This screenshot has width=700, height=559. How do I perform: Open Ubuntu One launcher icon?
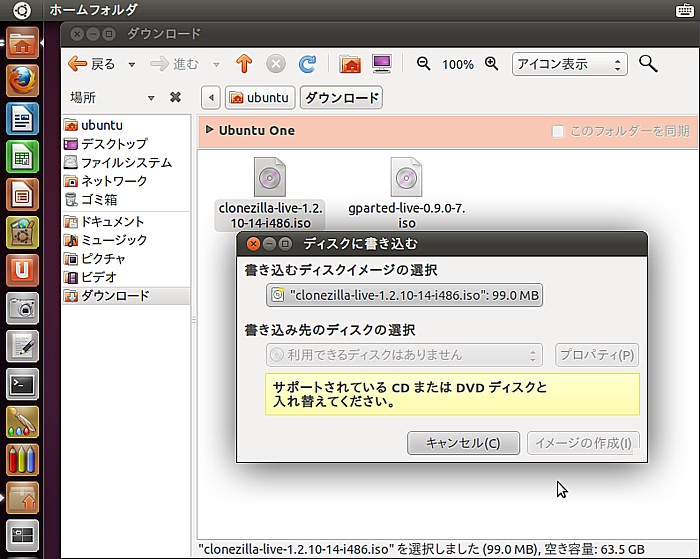(x=22, y=271)
